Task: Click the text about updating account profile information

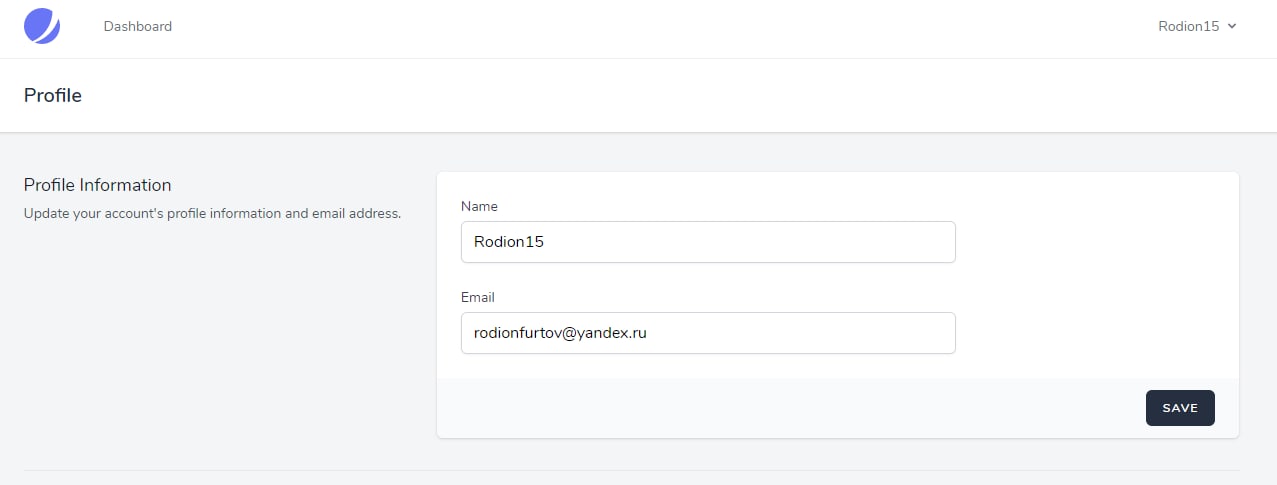Action: [x=212, y=214]
